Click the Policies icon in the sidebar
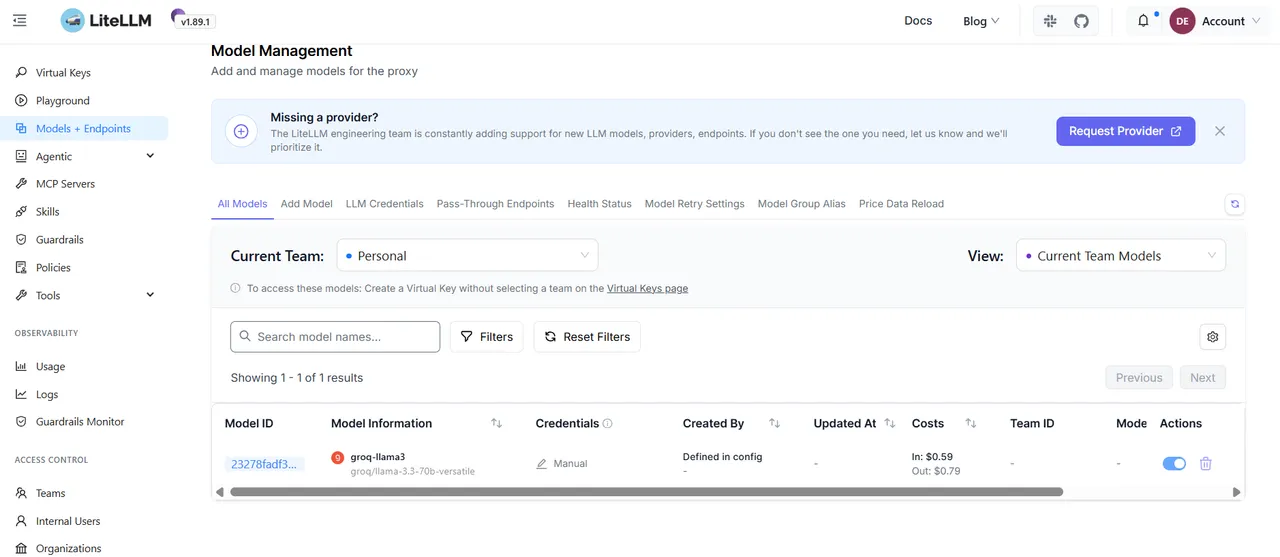1280x557 pixels. (x=21, y=268)
